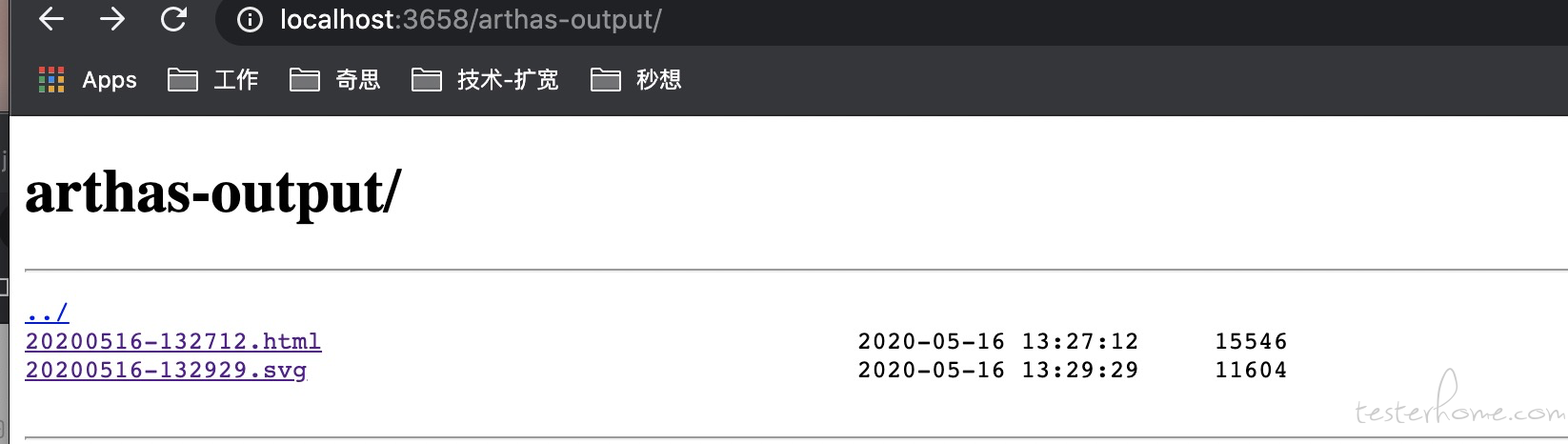Reload the arthas-output page

173,19
